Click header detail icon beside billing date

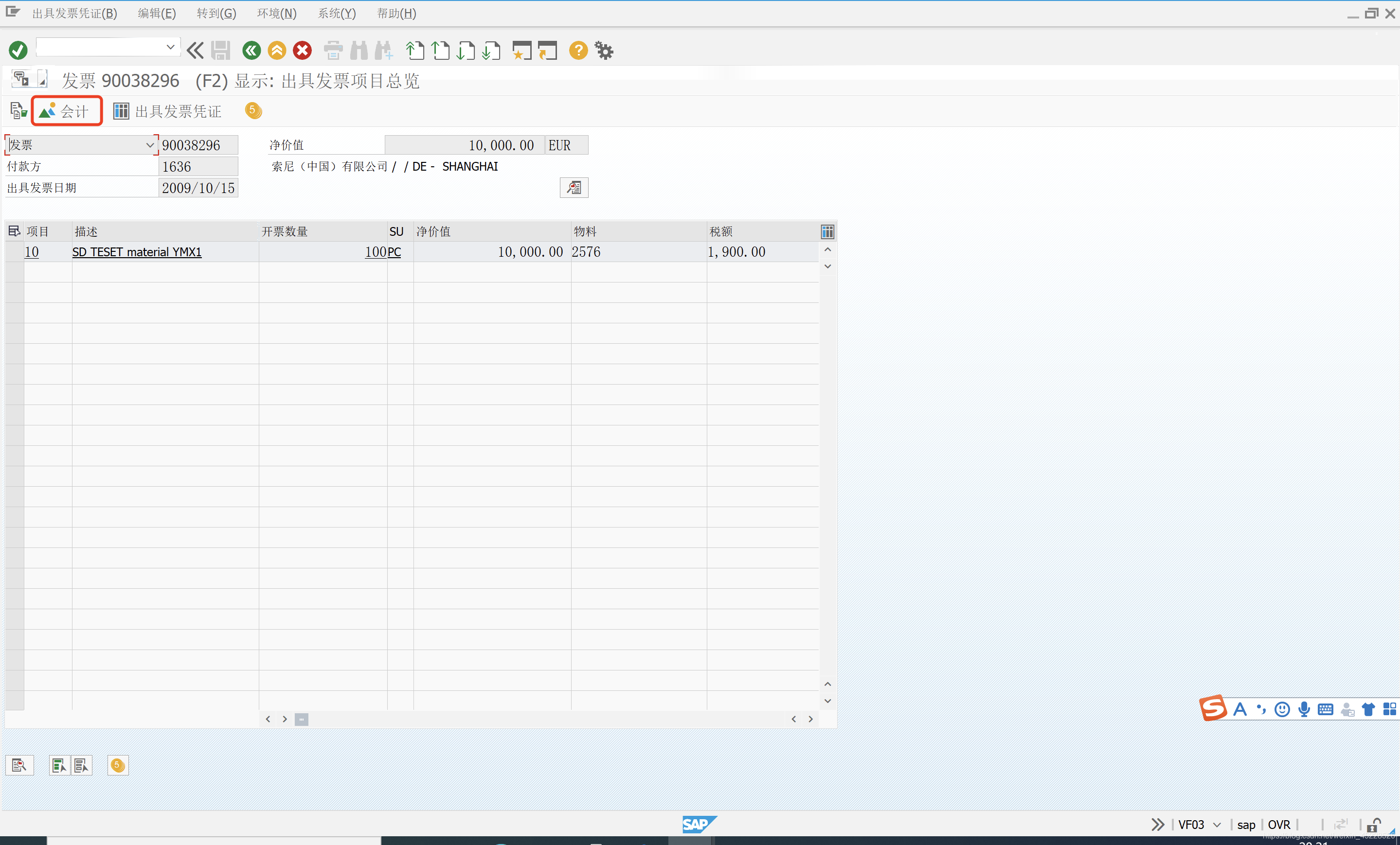point(574,187)
